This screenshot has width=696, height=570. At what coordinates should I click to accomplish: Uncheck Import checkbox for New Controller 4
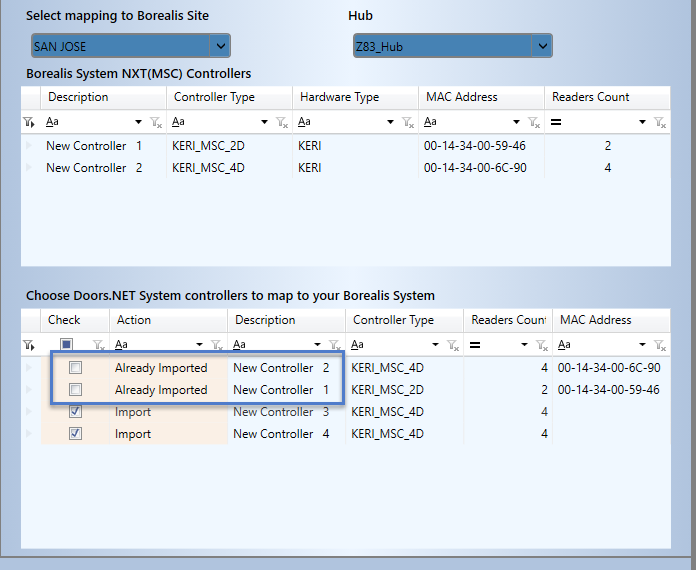pos(75,433)
